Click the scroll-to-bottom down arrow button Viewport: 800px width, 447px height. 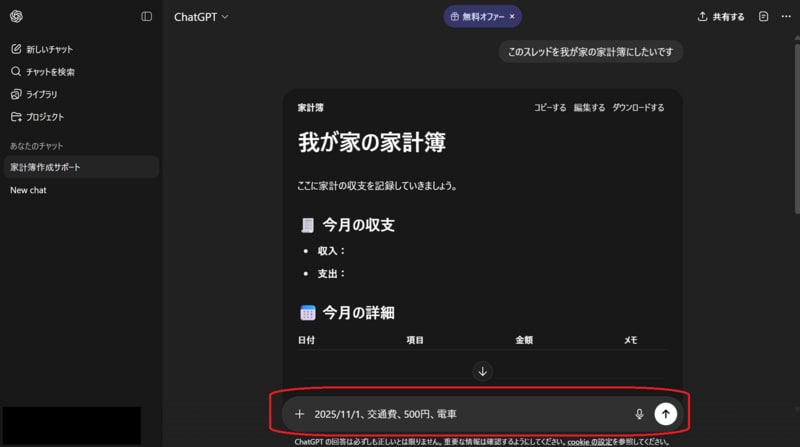click(483, 371)
